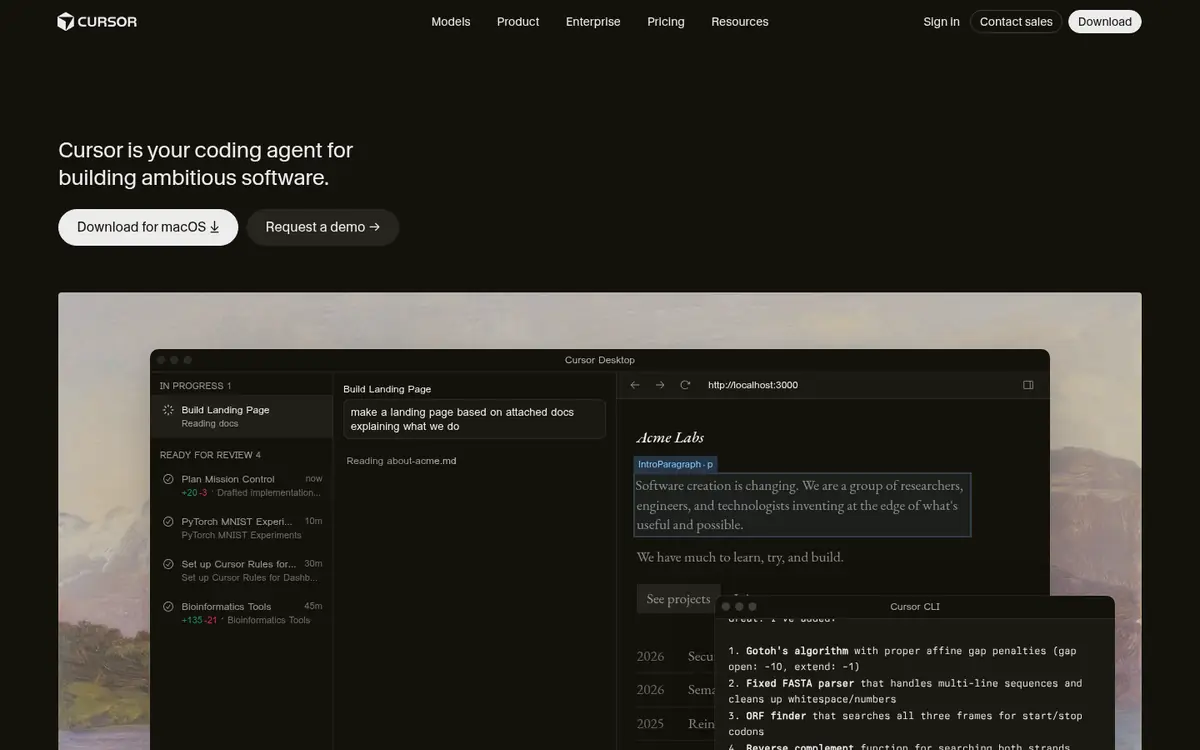Image resolution: width=1200 pixels, height=750 pixels.
Task: Click the check icon beside PyTorch MNIST
Action: pos(168,521)
